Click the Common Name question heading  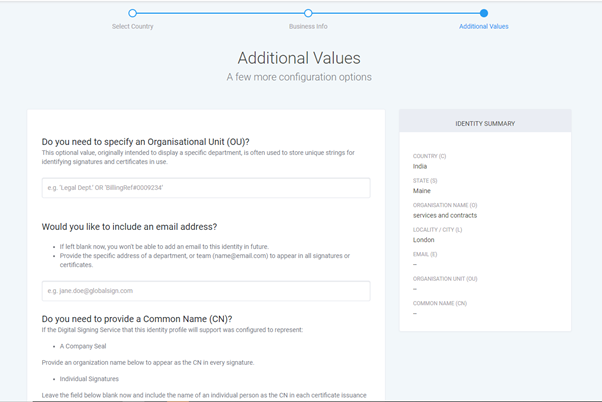(137, 319)
